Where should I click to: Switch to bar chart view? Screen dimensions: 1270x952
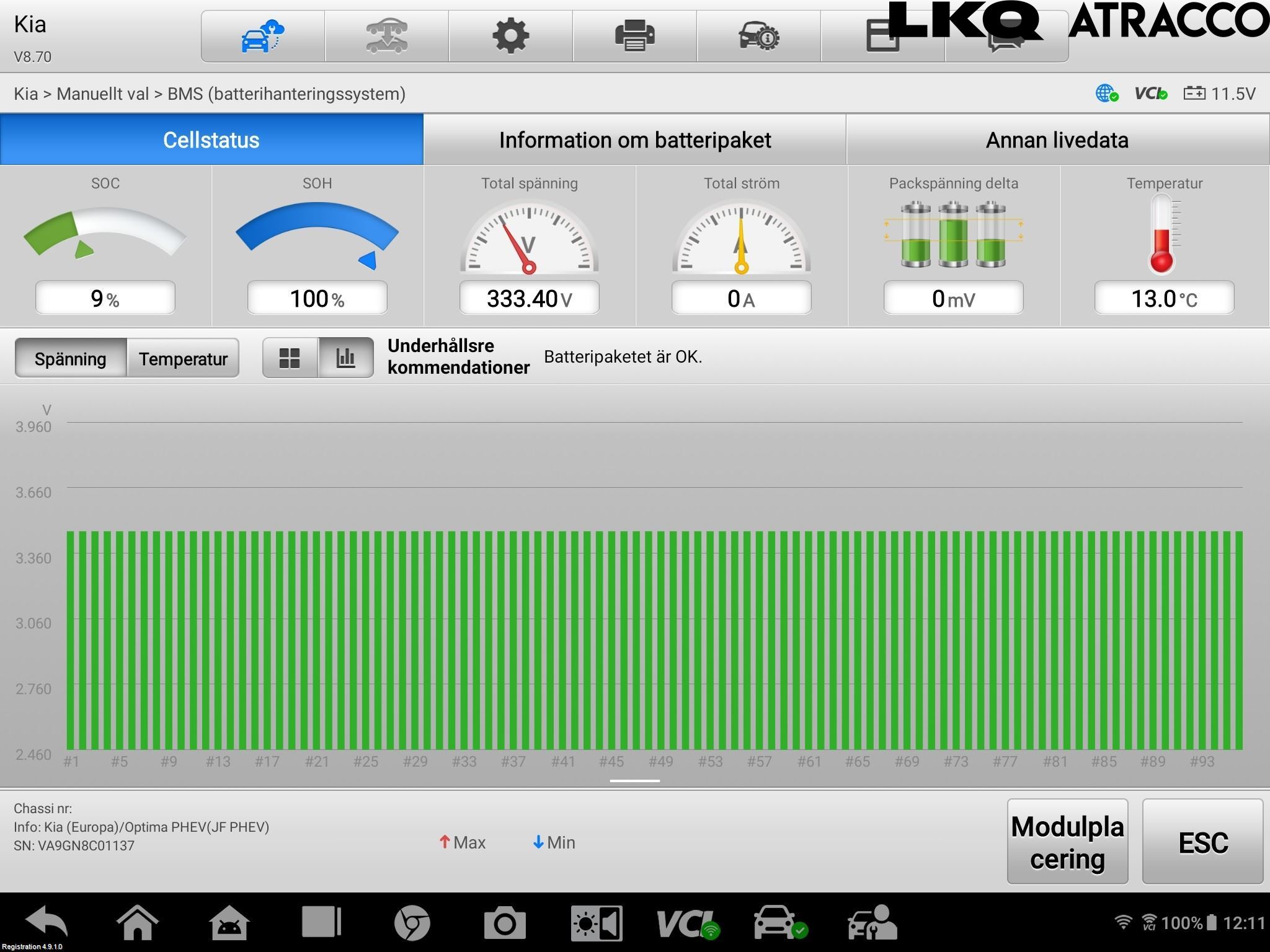tap(346, 358)
